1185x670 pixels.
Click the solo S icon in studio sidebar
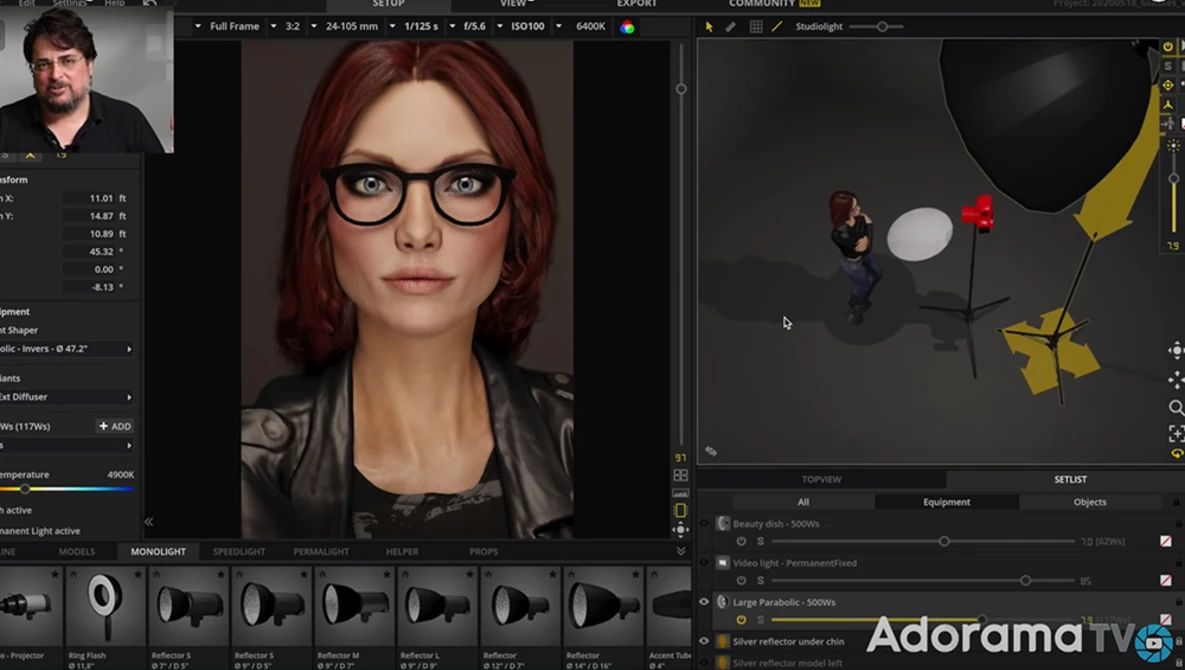[x=1168, y=66]
